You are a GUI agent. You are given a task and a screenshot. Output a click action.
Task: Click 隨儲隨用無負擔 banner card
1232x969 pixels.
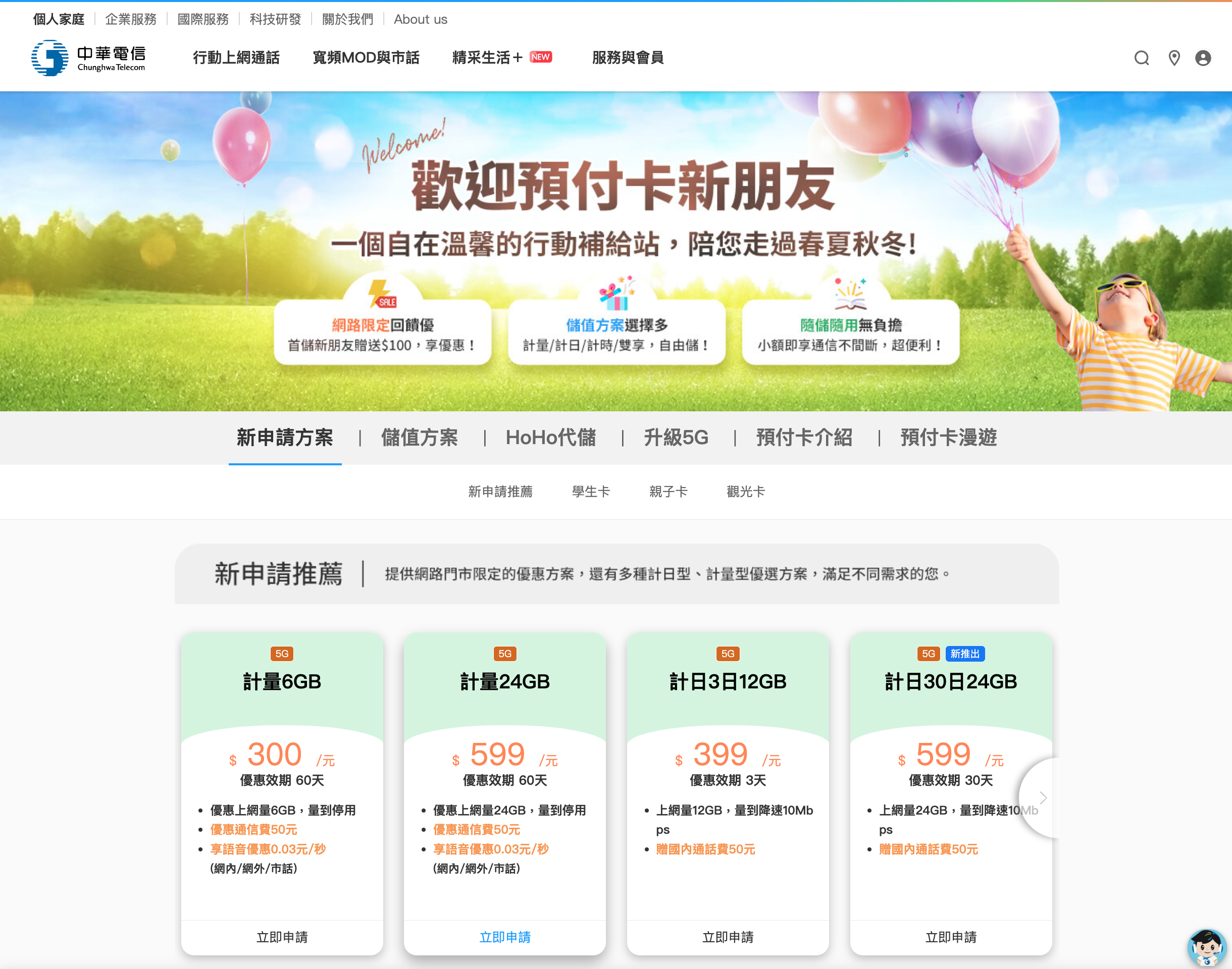(851, 333)
